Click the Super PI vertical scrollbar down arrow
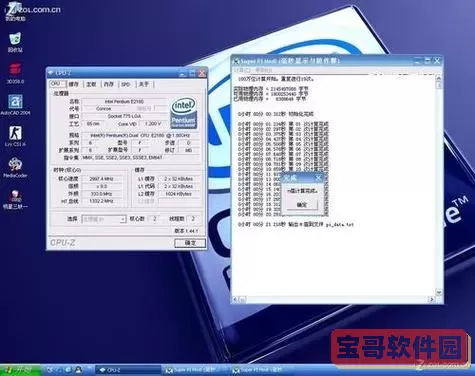The height and width of the screenshot is (376, 475). point(439,292)
